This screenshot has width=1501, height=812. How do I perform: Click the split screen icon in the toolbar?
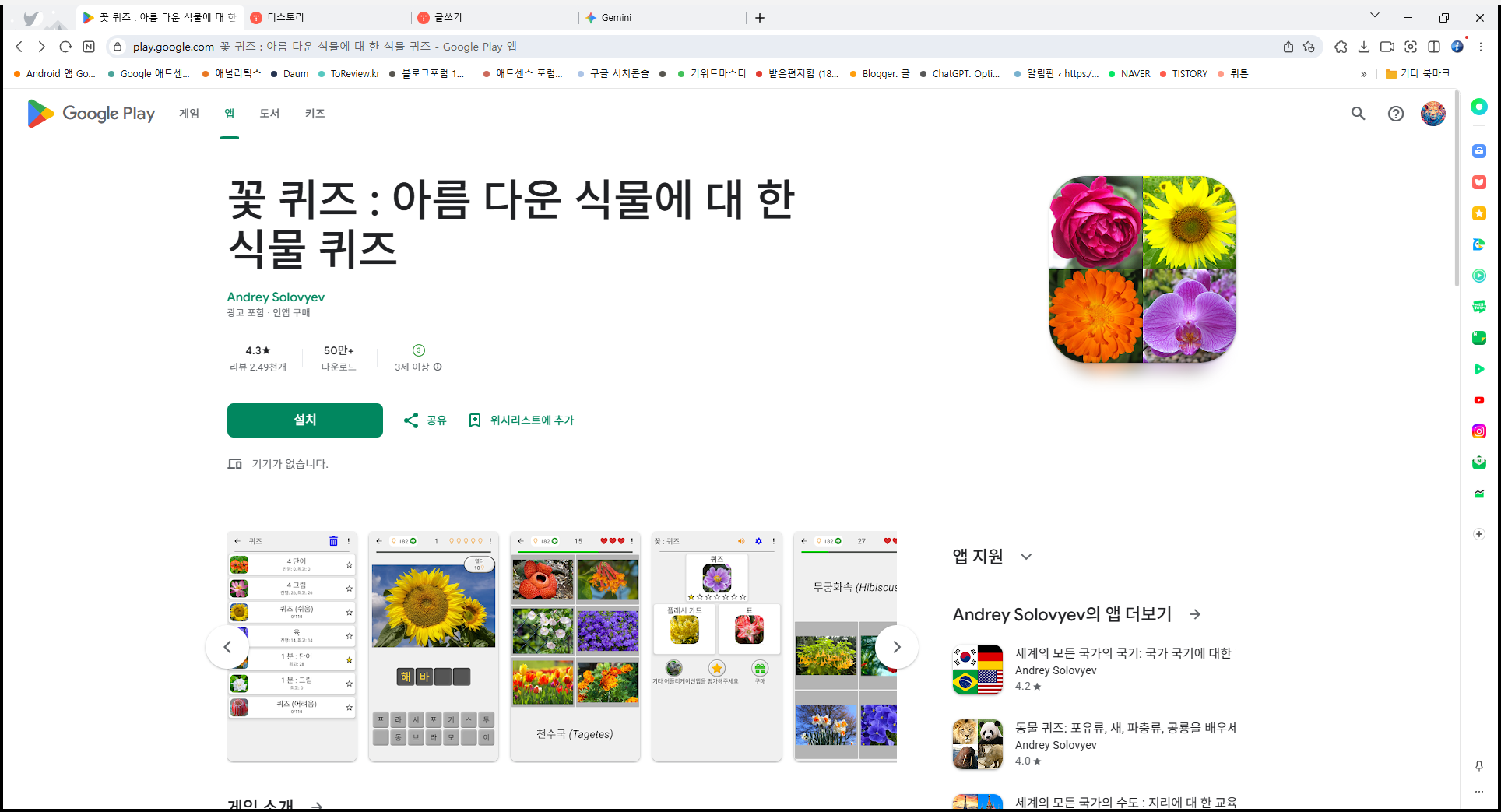pos(1435,47)
